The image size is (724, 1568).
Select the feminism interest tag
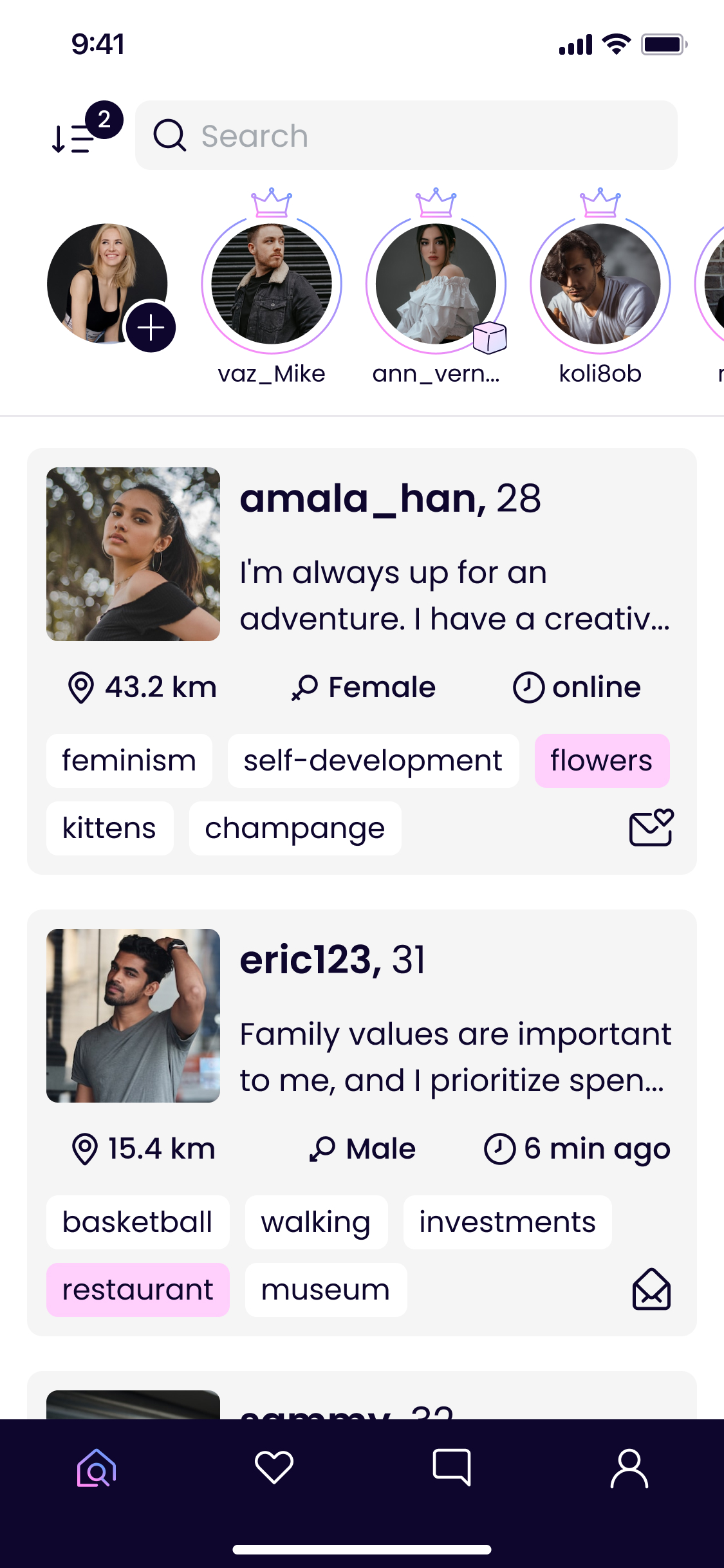pos(129,761)
